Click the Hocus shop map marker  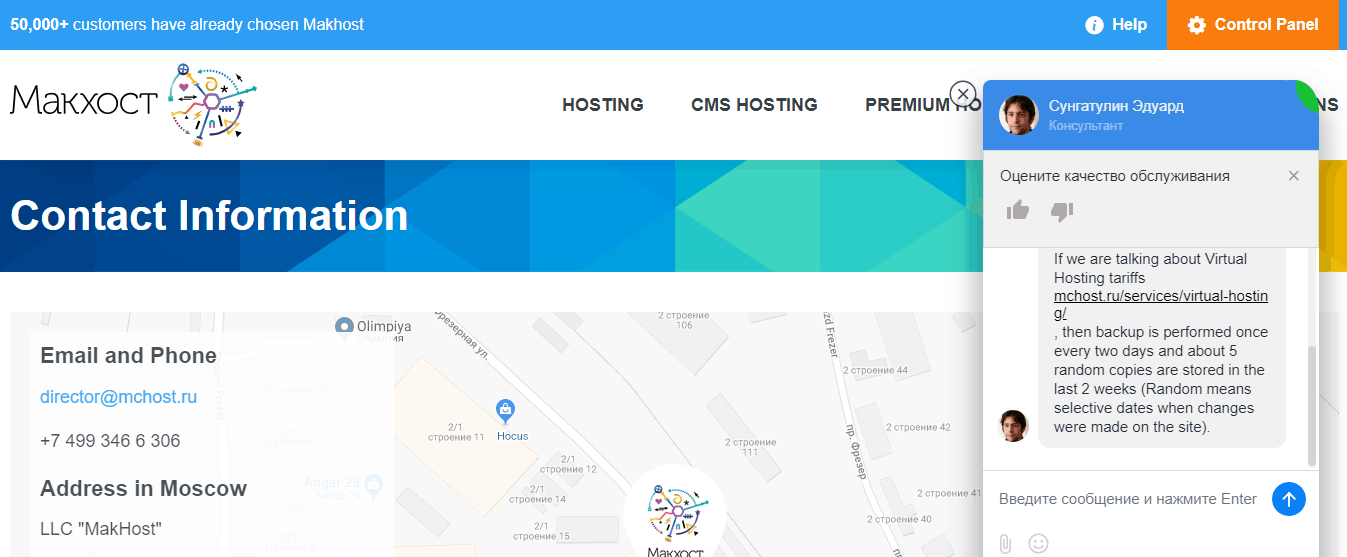(506, 410)
